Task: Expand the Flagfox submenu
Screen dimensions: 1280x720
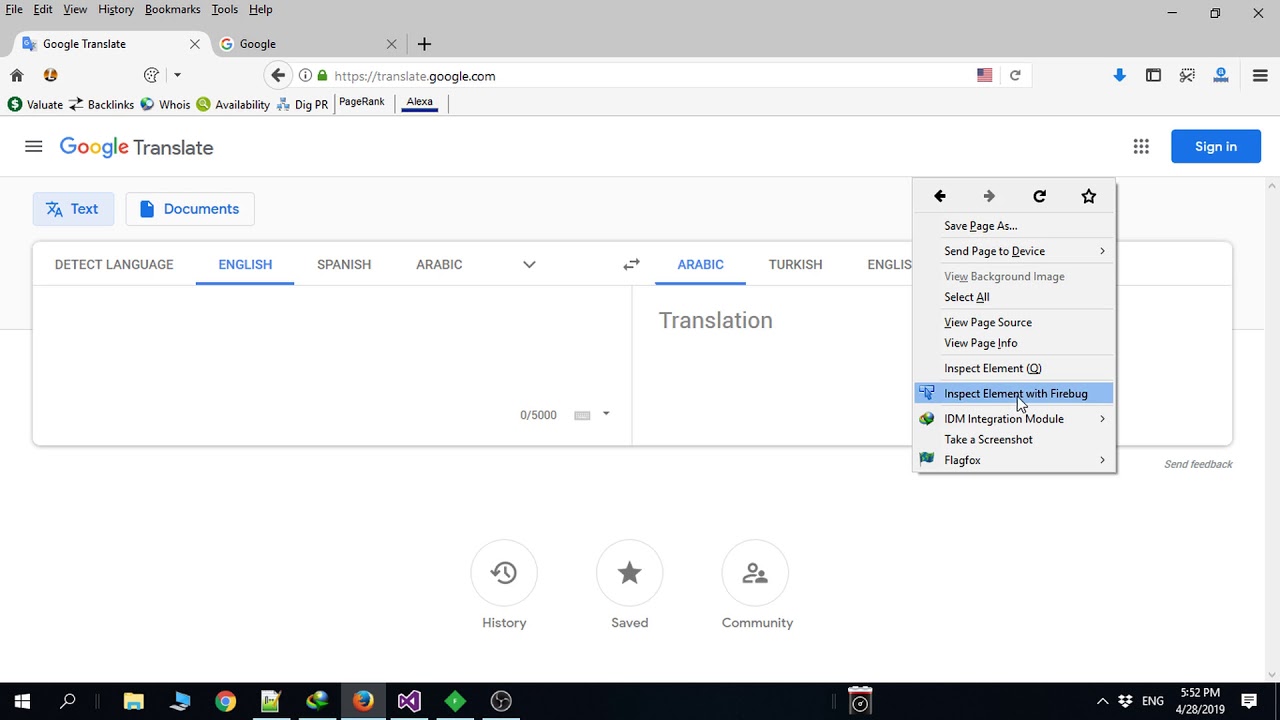Action: pyautogui.click(x=1102, y=460)
